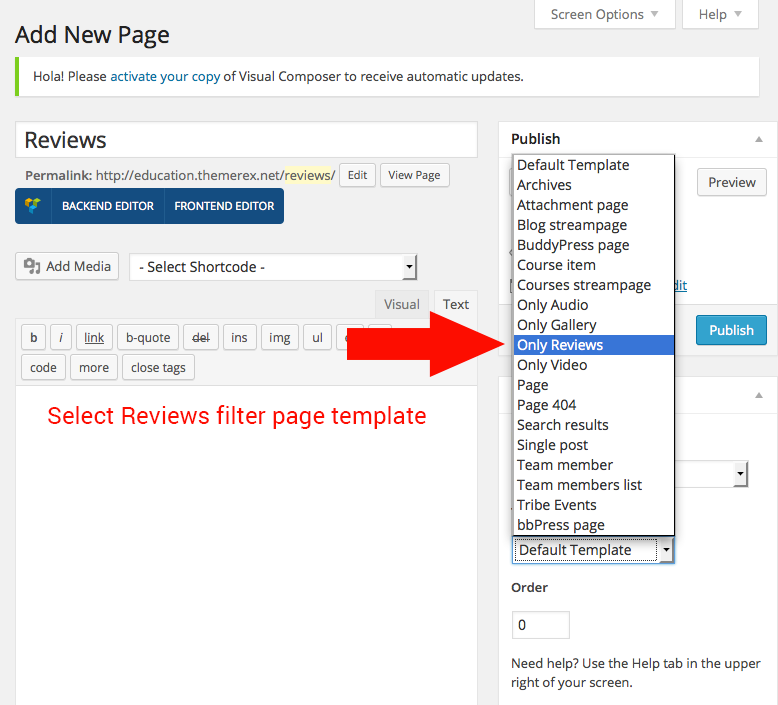Click the Visual Composer logo icon

[x=34, y=206]
